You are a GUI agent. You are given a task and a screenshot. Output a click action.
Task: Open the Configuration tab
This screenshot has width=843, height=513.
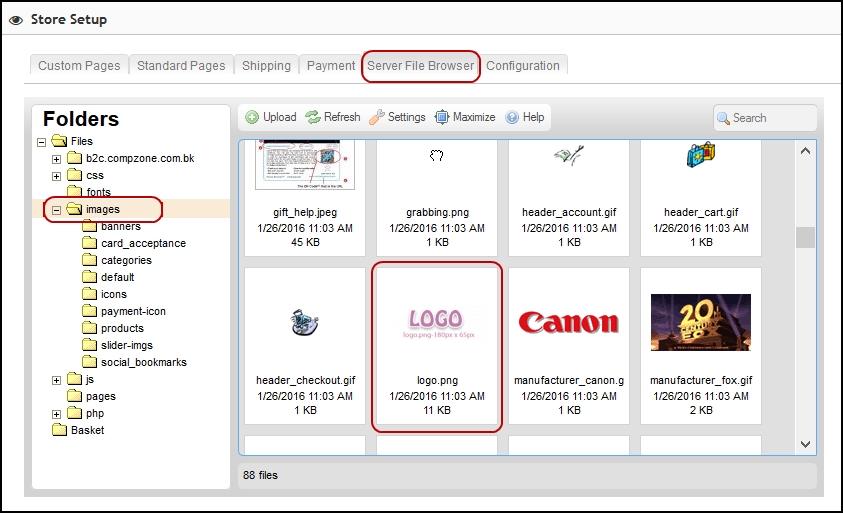click(x=523, y=65)
